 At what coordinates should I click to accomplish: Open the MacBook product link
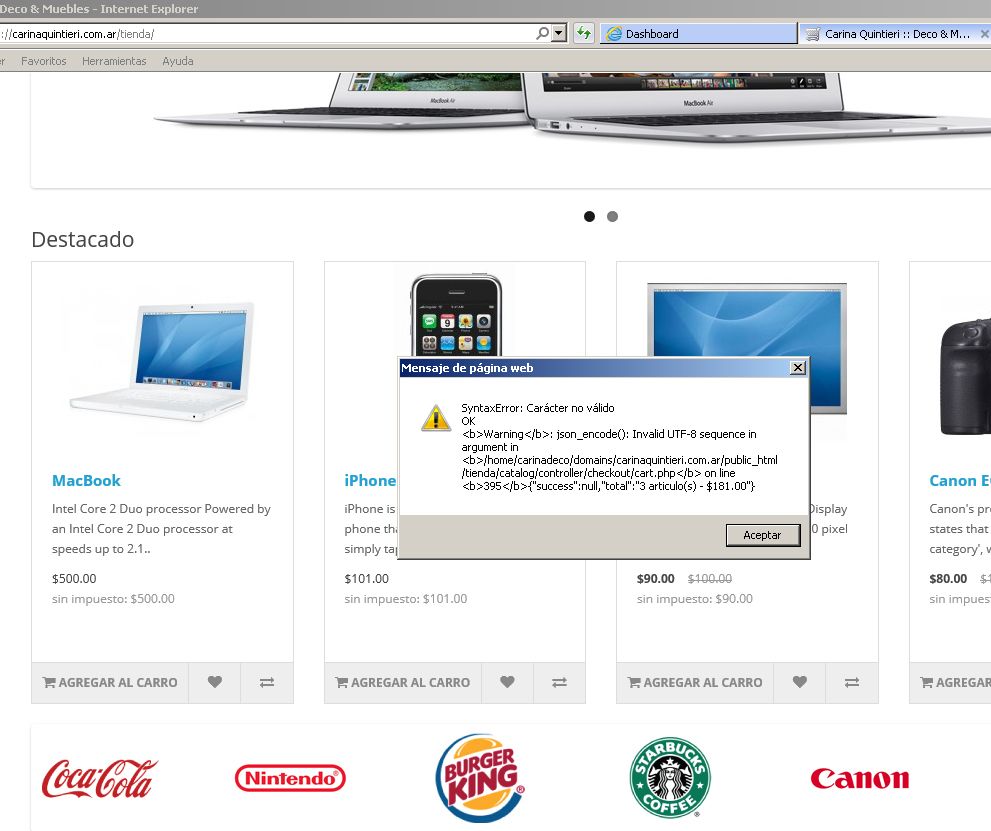86,481
